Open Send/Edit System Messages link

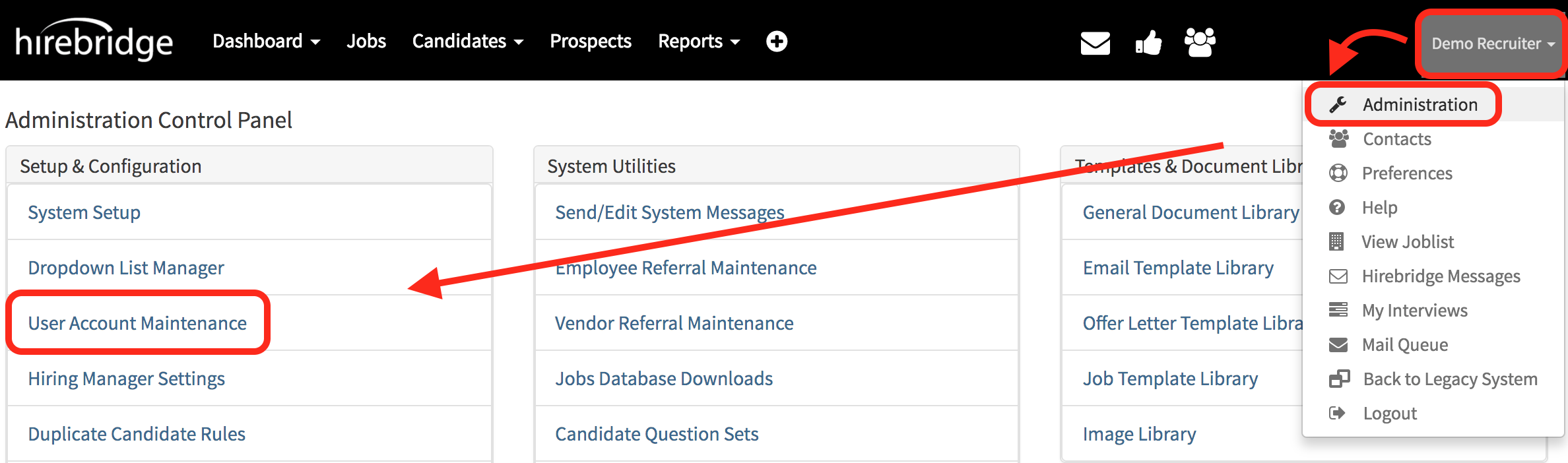(669, 212)
